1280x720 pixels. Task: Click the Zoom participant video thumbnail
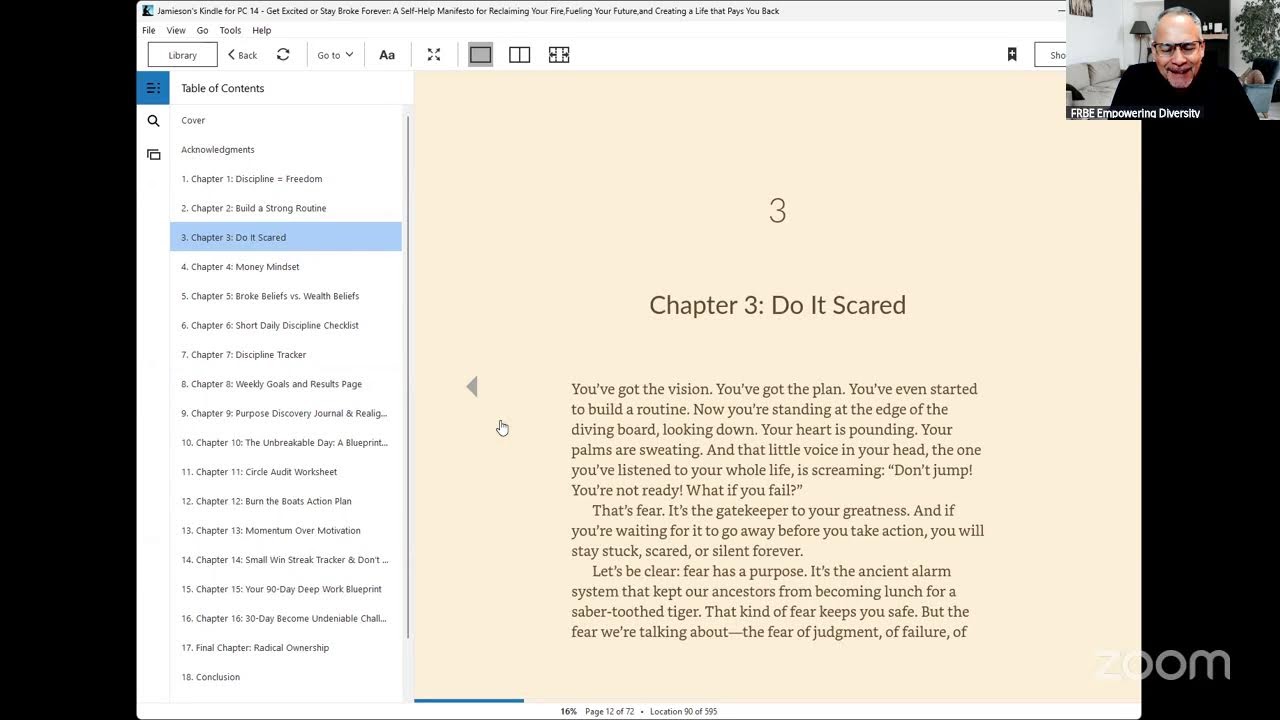point(1172,60)
